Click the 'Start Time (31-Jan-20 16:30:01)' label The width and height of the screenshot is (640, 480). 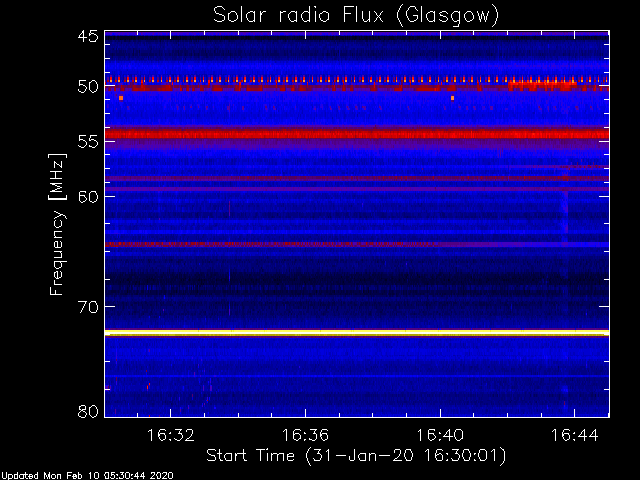point(356,456)
